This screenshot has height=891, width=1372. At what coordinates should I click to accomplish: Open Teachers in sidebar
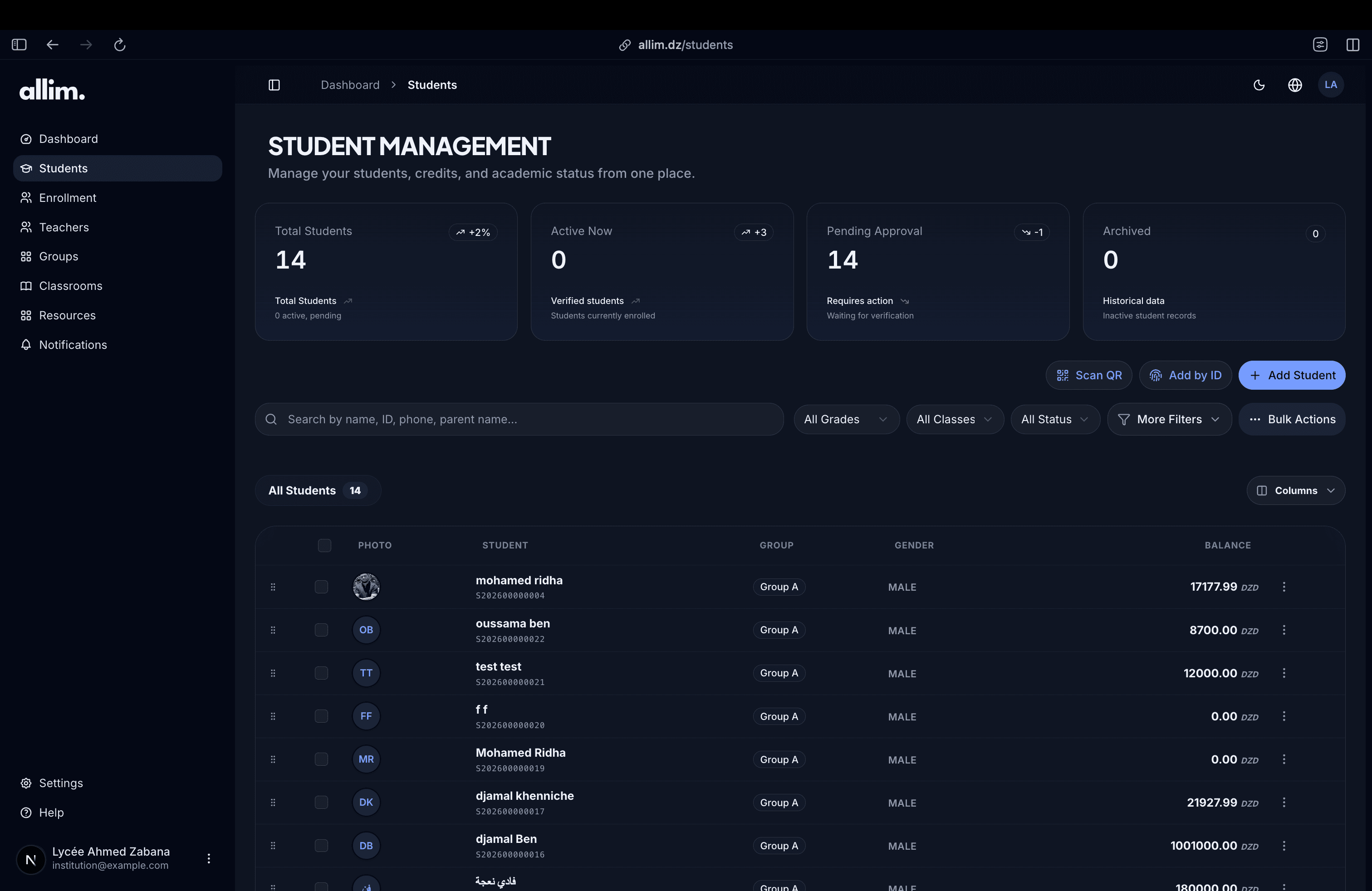117,227
